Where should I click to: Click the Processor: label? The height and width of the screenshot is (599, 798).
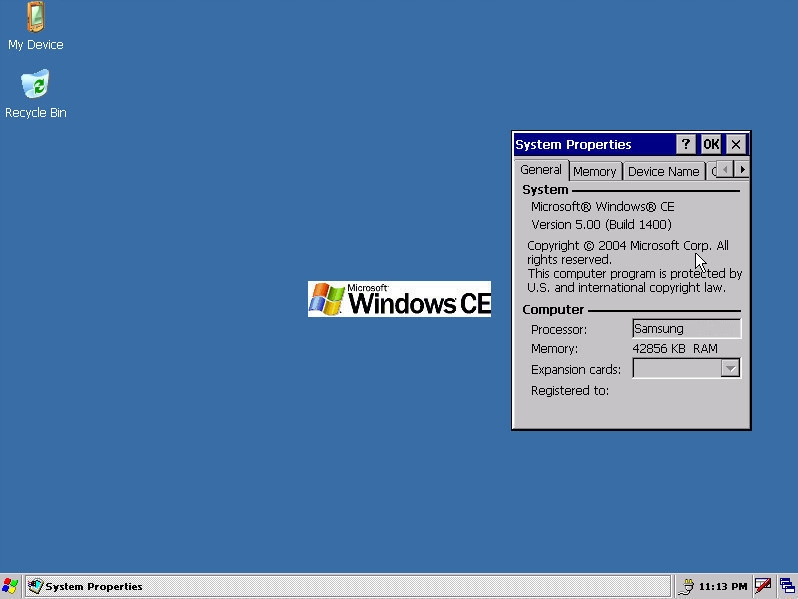[559, 330]
